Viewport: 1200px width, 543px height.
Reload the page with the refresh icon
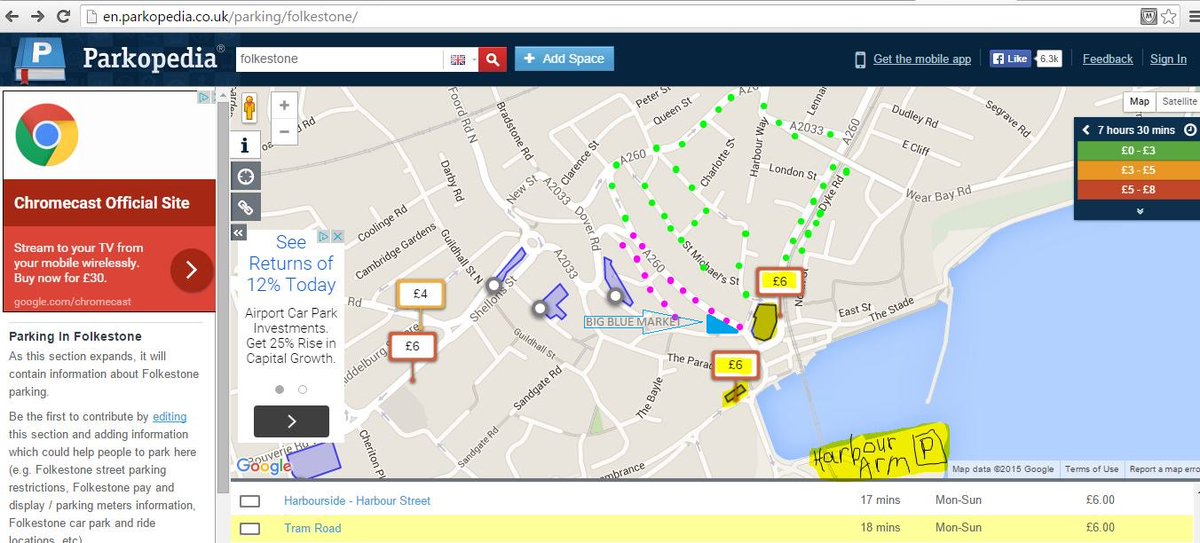pyautogui.click(x=63, y=17)
